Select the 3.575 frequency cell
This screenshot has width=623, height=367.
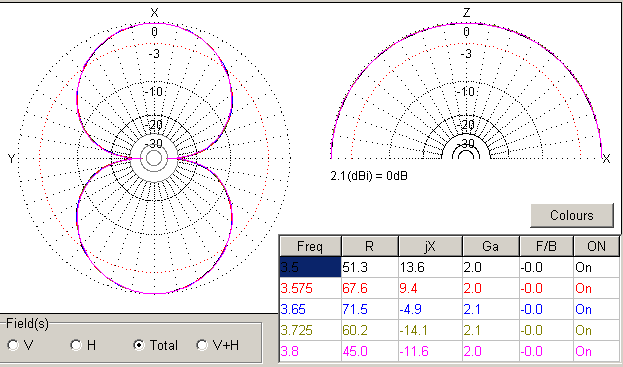coord(310,288)
